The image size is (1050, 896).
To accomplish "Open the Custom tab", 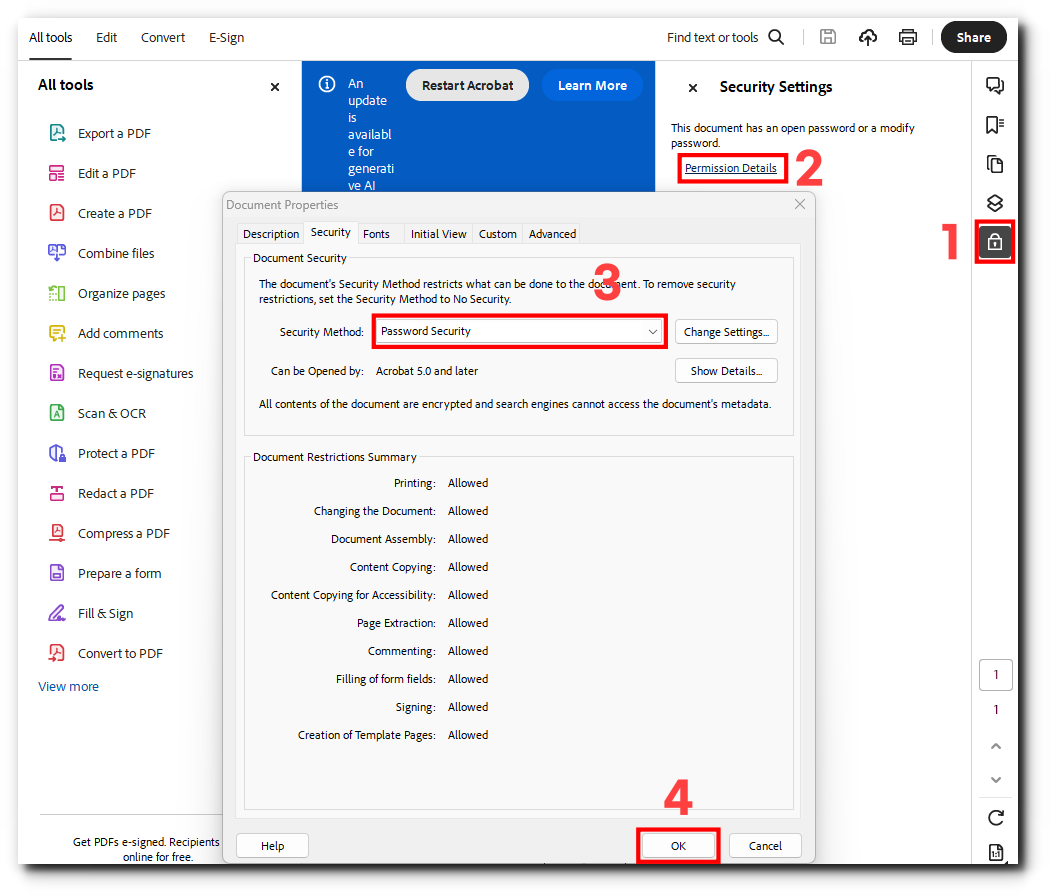I will 498,234.
